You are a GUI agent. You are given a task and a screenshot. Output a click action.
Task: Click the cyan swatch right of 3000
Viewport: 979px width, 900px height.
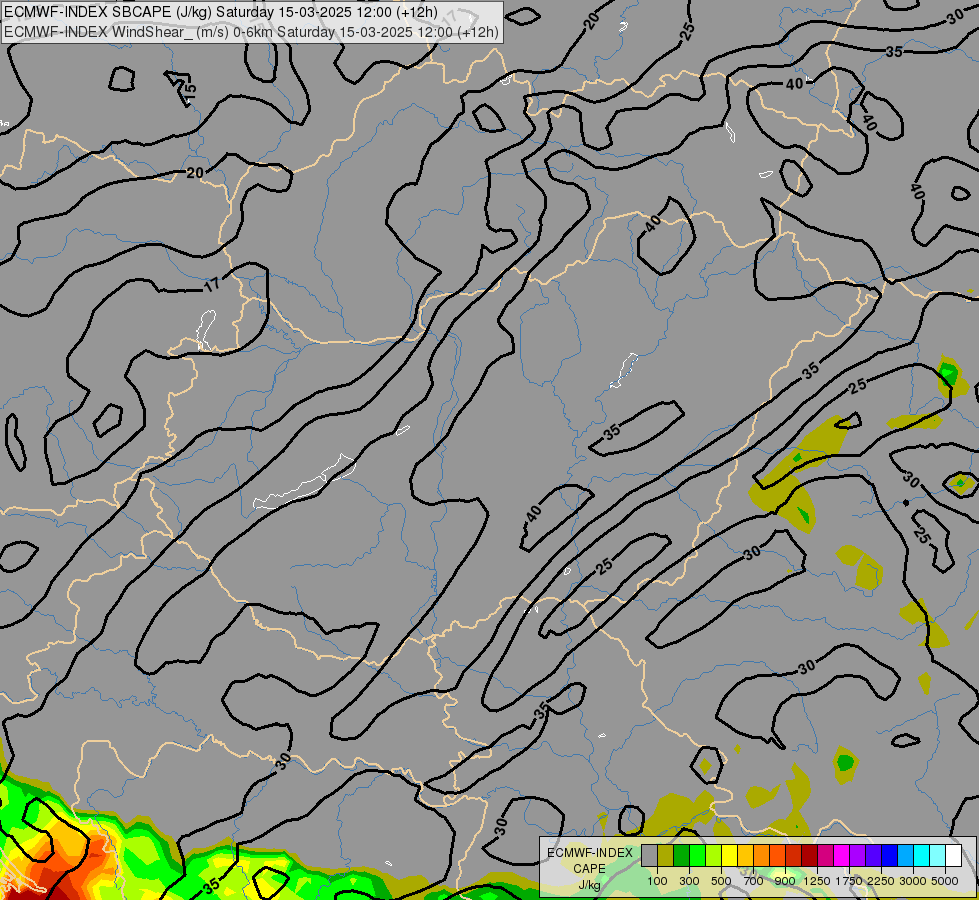[x=922, y=856]
